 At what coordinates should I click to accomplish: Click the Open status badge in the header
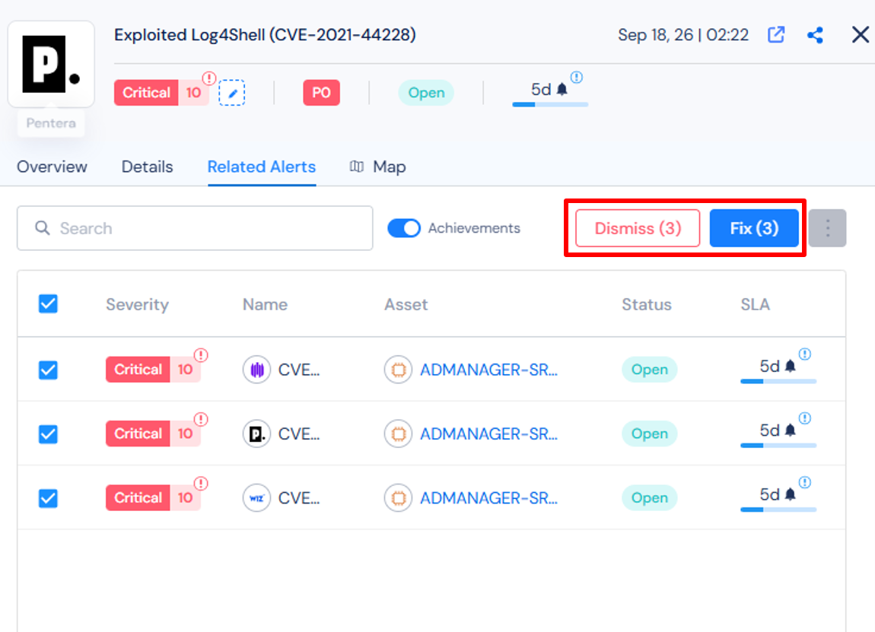[x=426, y=93]
